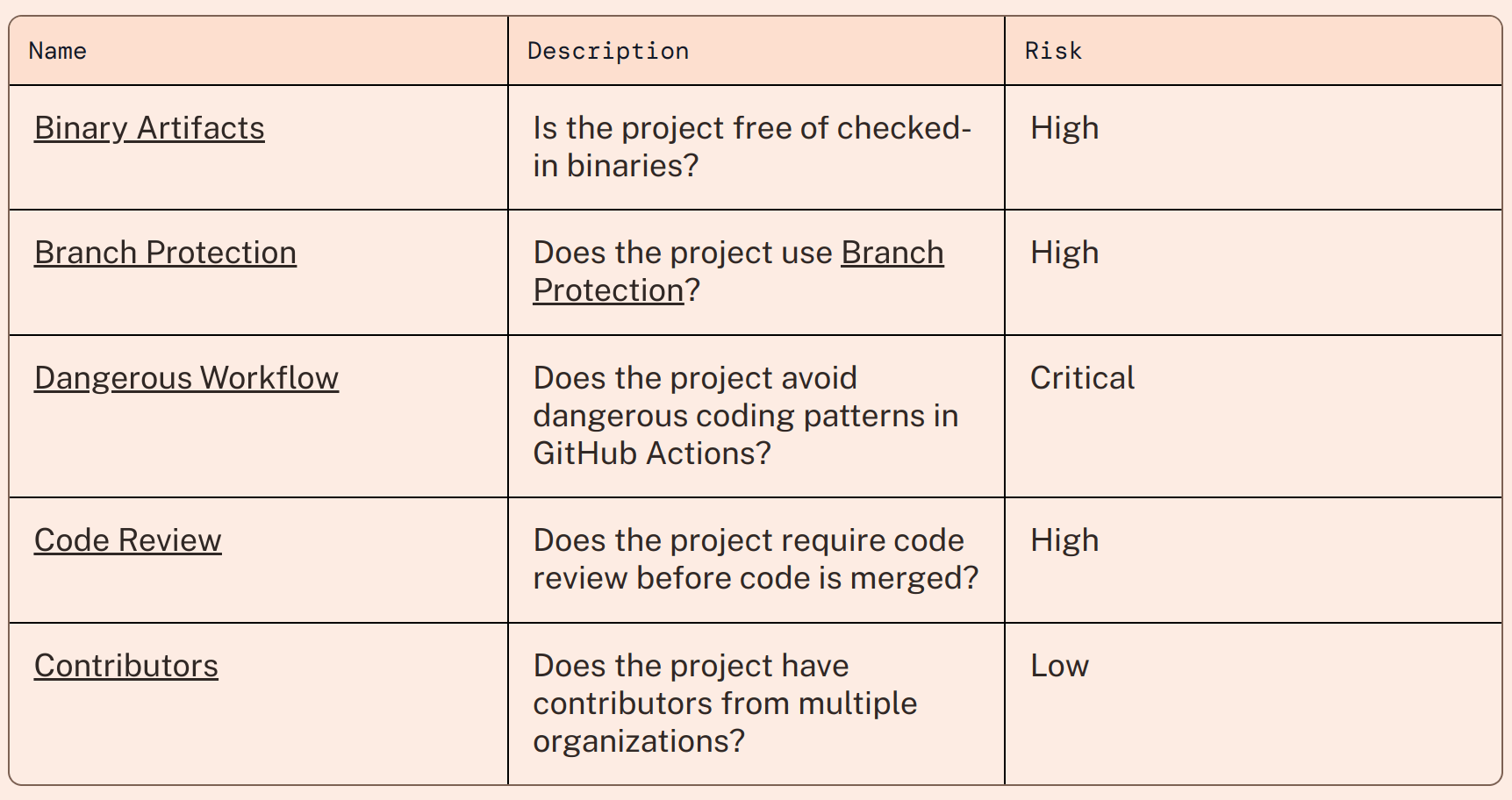Click the High risk value for Binary Artifacts
Image resolution: width=1512 pixels, height=800 pixels.
click(x=1064, y=128)
